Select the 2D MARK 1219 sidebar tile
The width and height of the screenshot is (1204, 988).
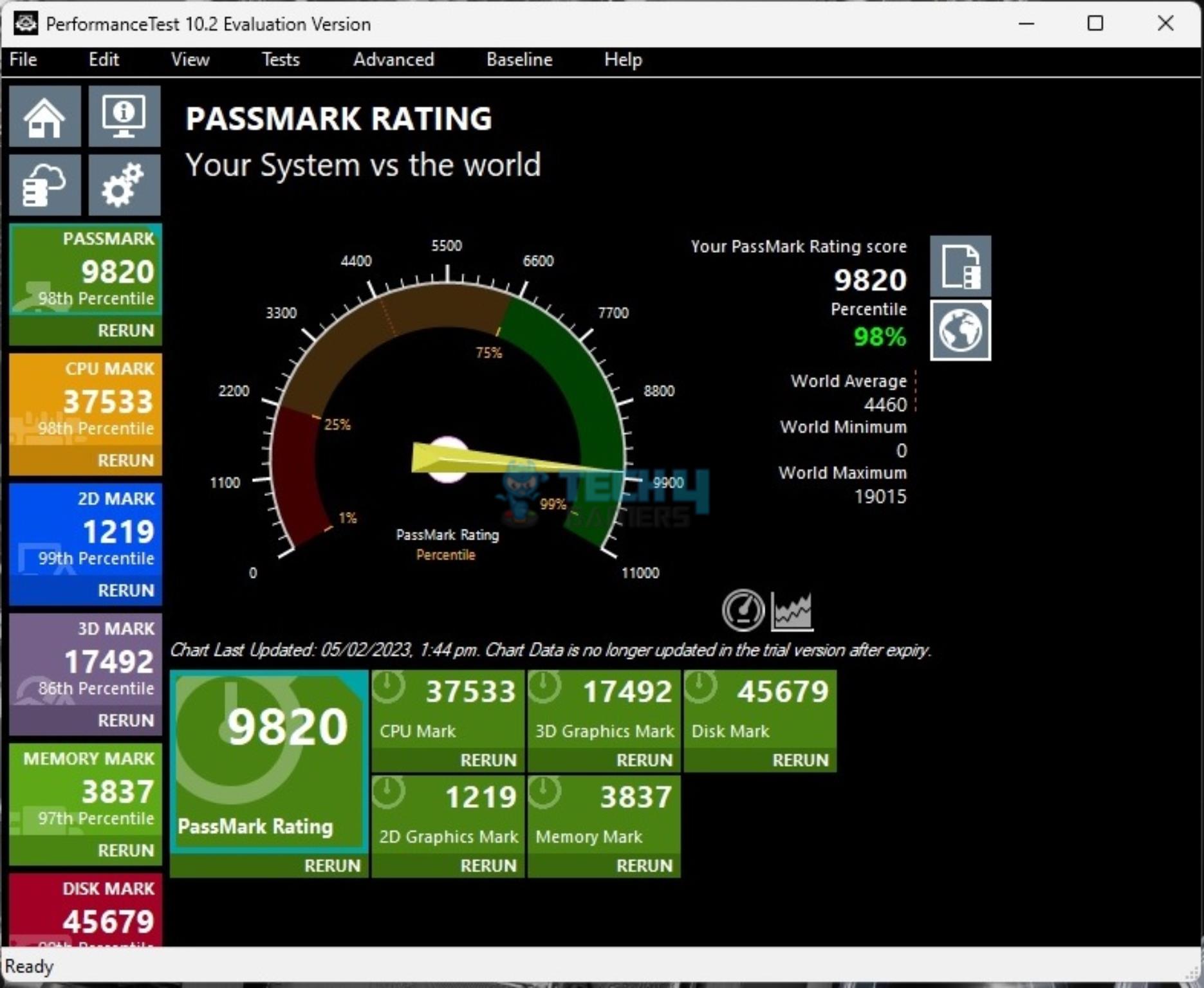pos(86,529)
